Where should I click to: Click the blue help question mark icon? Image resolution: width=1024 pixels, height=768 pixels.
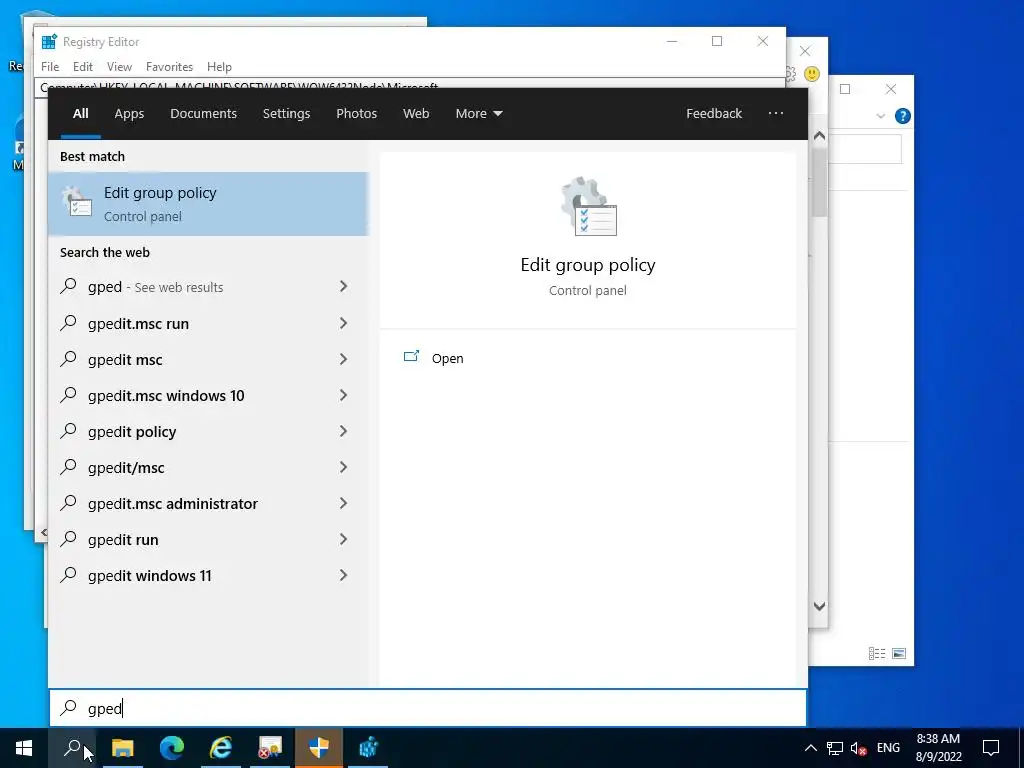(903, 116)
